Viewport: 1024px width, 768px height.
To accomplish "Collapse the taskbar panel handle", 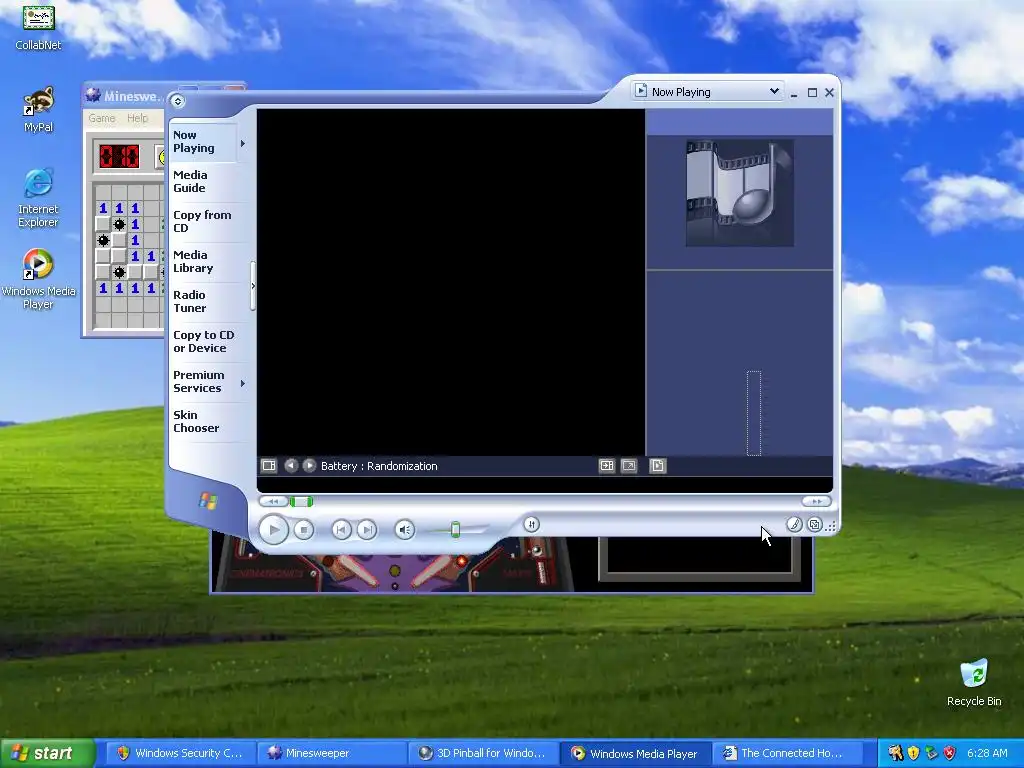I will [253, 286].
